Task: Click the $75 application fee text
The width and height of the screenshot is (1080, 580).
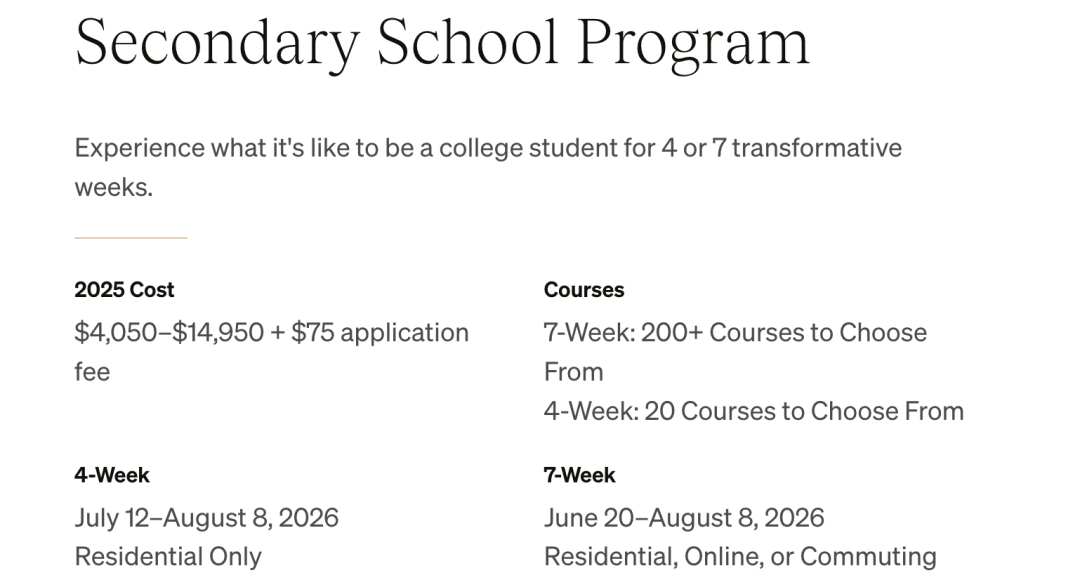Action: pos(380,333)
